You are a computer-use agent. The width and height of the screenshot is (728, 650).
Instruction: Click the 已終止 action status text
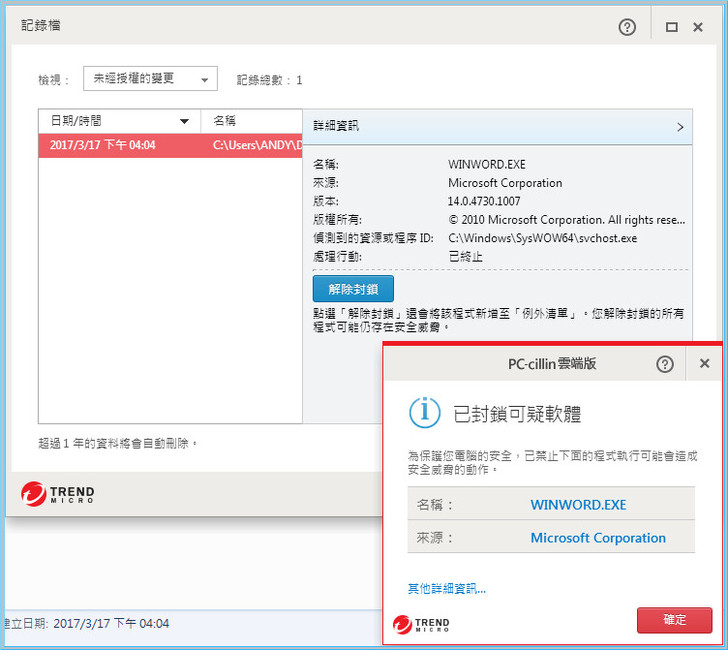click(465, 256)
